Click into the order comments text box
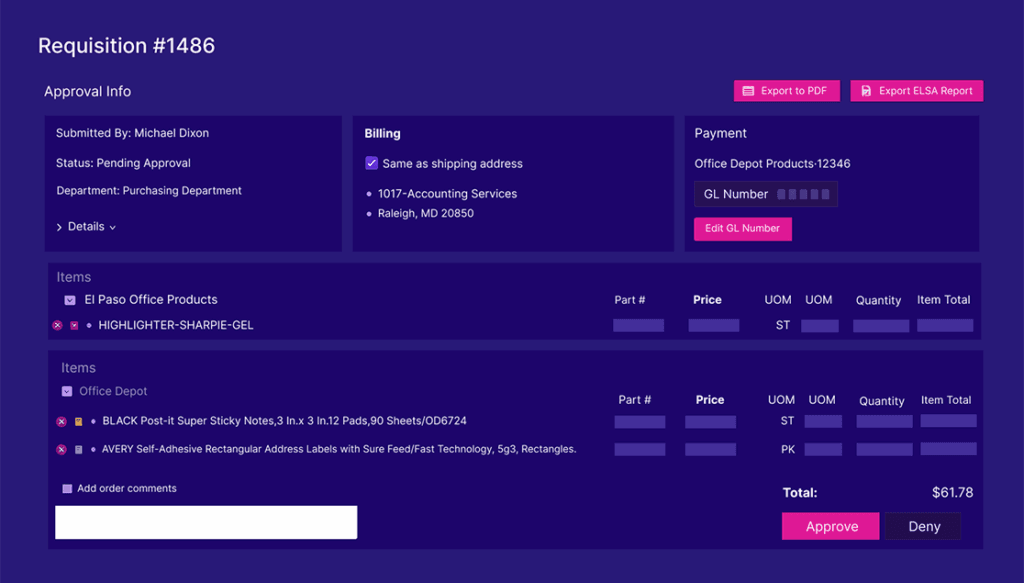The image size is (1024, 583). coord(205,522)
